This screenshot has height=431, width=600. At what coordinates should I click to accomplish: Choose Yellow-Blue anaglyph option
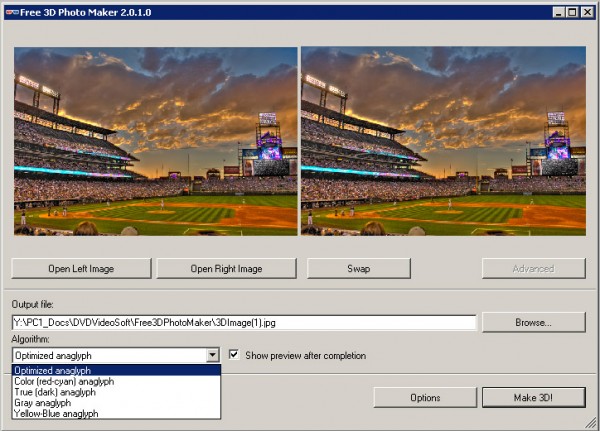pyautogui.click(x=116, y=413)
